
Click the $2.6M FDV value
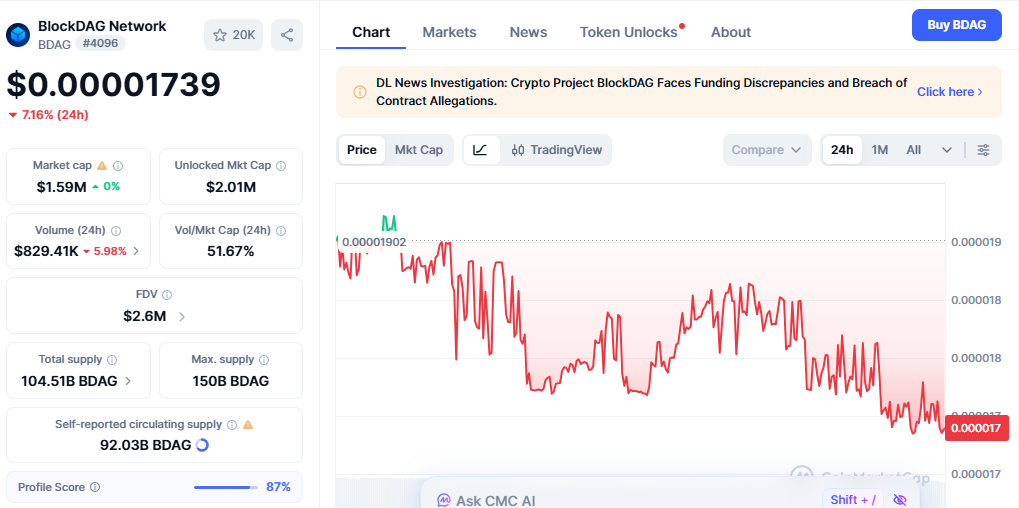(144, 317)
